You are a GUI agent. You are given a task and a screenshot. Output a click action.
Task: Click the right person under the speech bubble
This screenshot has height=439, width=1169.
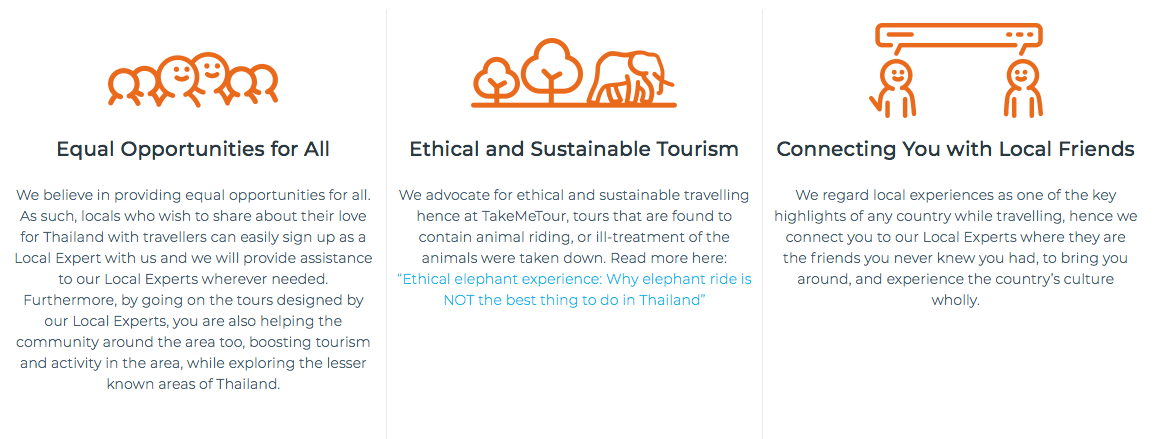1021,87
